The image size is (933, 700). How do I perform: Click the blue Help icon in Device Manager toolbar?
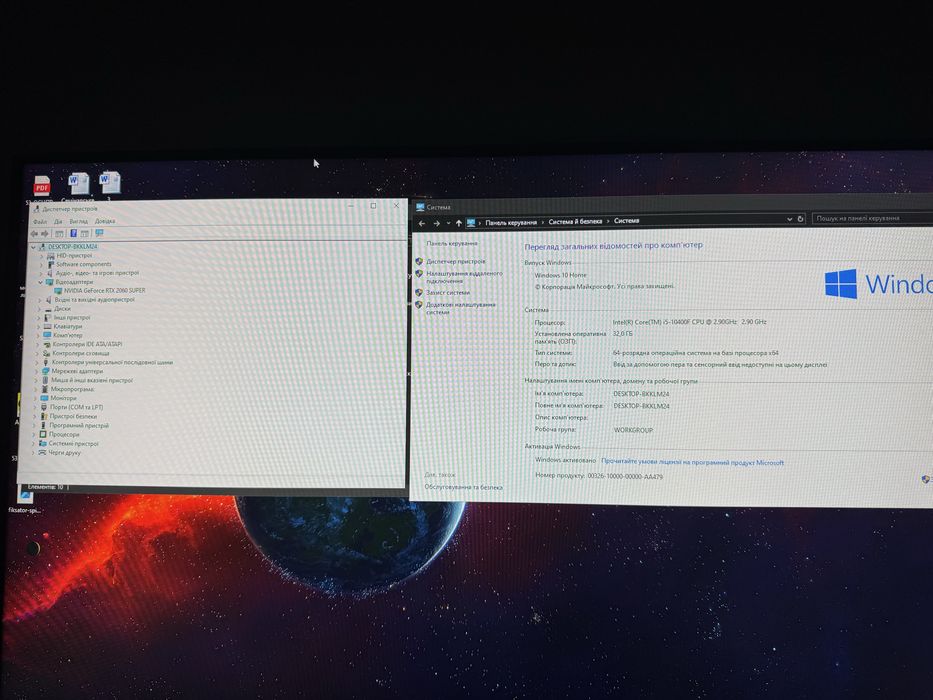click(x=73, y=233)
